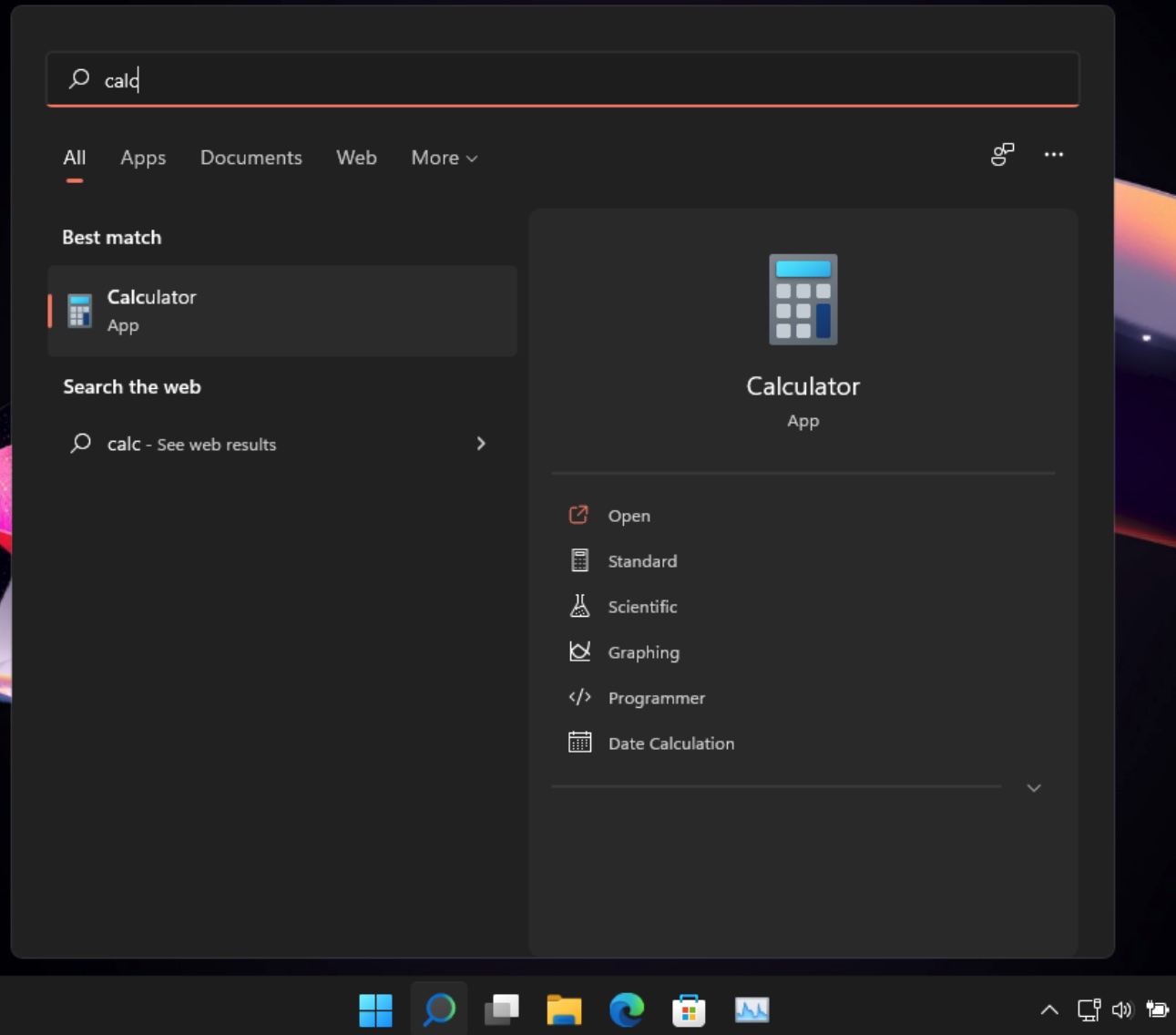Select the Calculator best match result
This screenshot has width=1176, height=1035.
point(282,311)
